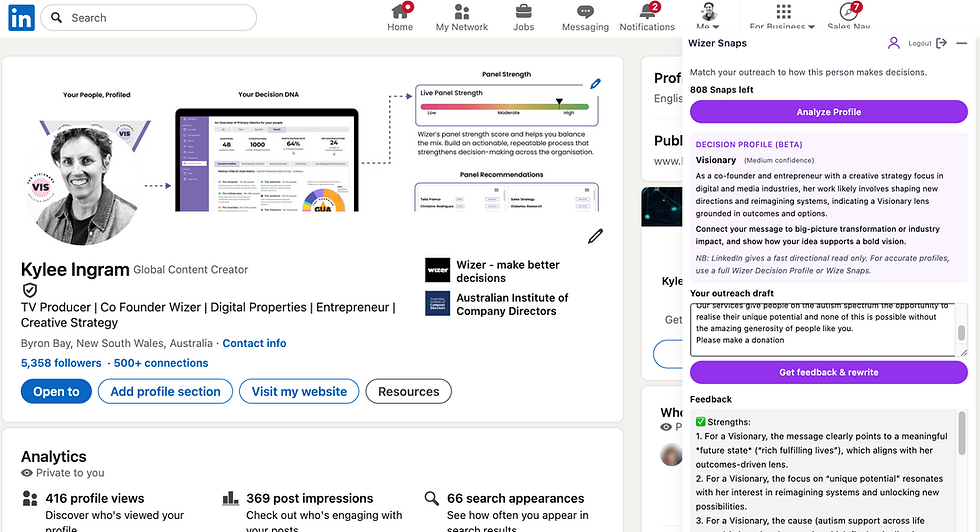
Task: Click the AICD logo icon
Action: click(x=438, y=303)
